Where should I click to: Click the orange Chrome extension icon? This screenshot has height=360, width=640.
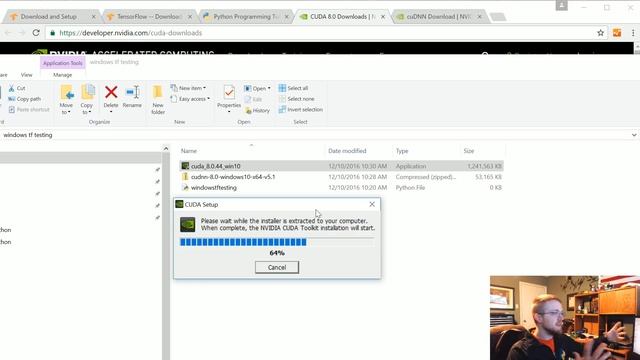[617, 33]
